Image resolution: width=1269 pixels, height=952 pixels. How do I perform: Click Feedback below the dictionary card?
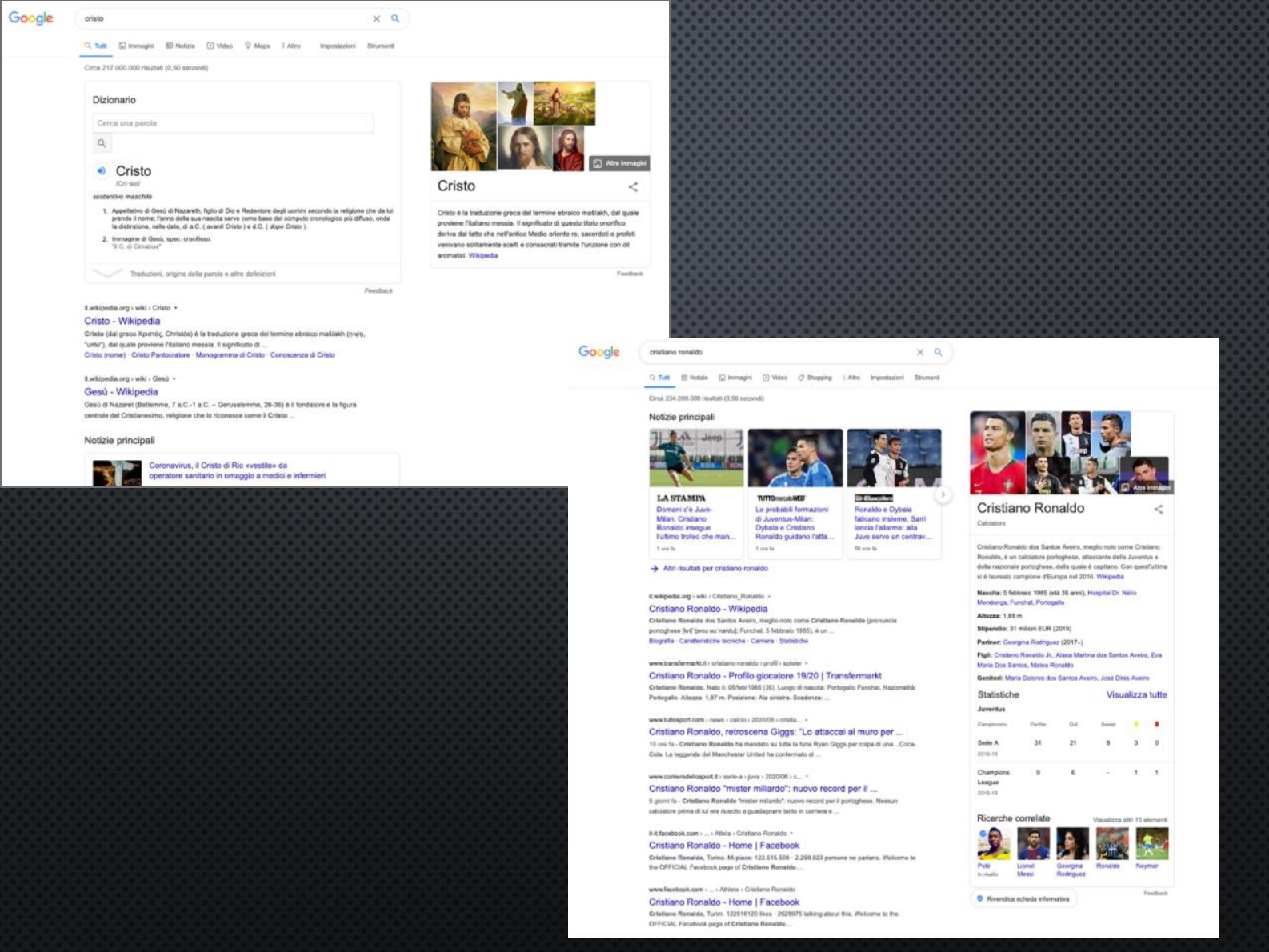coord(378,291)
